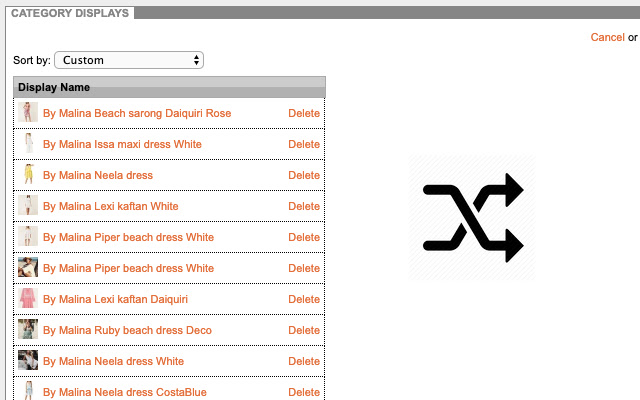Open By Malina Neela dress White

[x=113, y=361]
